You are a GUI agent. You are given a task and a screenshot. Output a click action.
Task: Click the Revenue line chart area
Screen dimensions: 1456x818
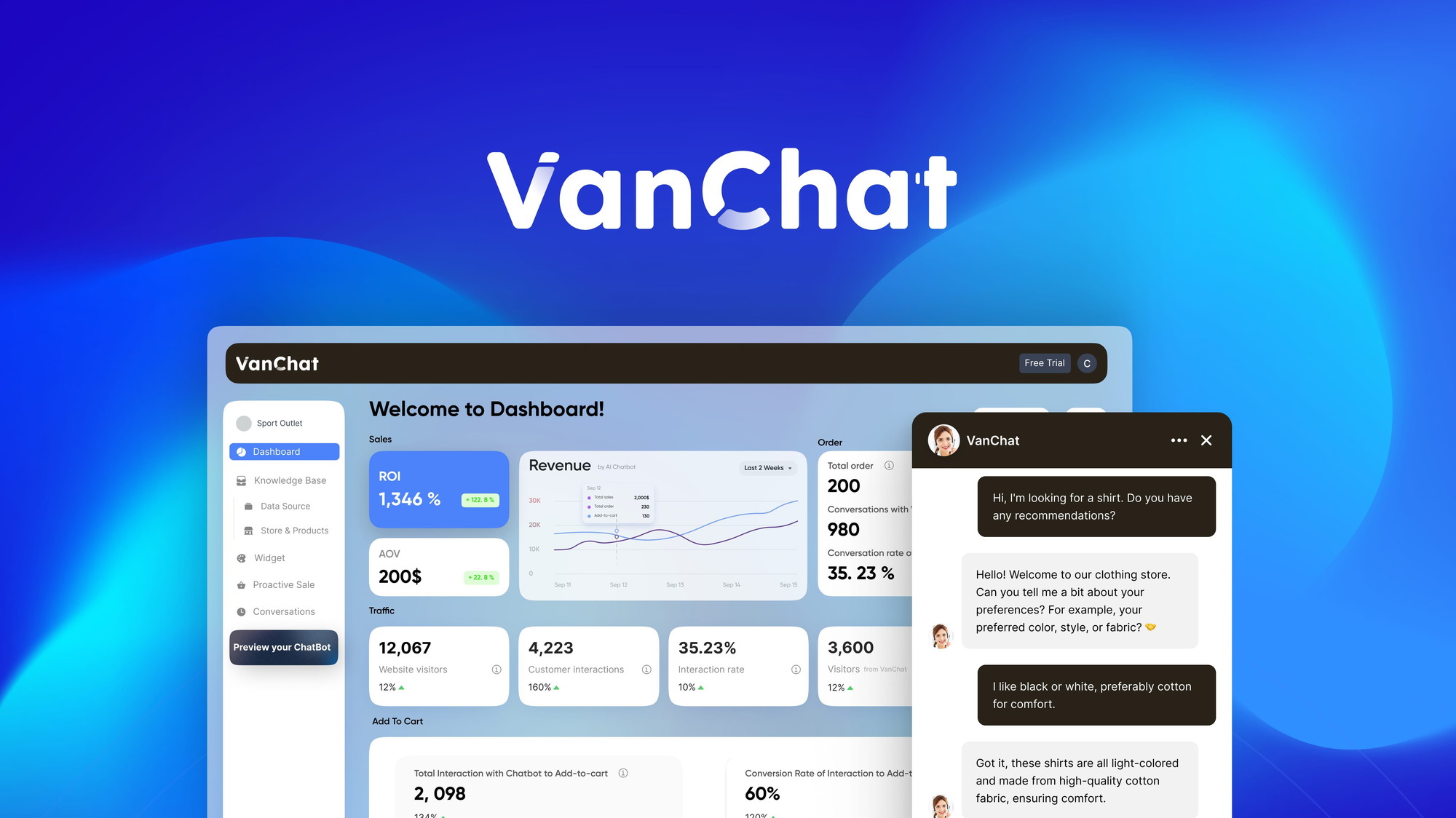click(x=665, y=530)
